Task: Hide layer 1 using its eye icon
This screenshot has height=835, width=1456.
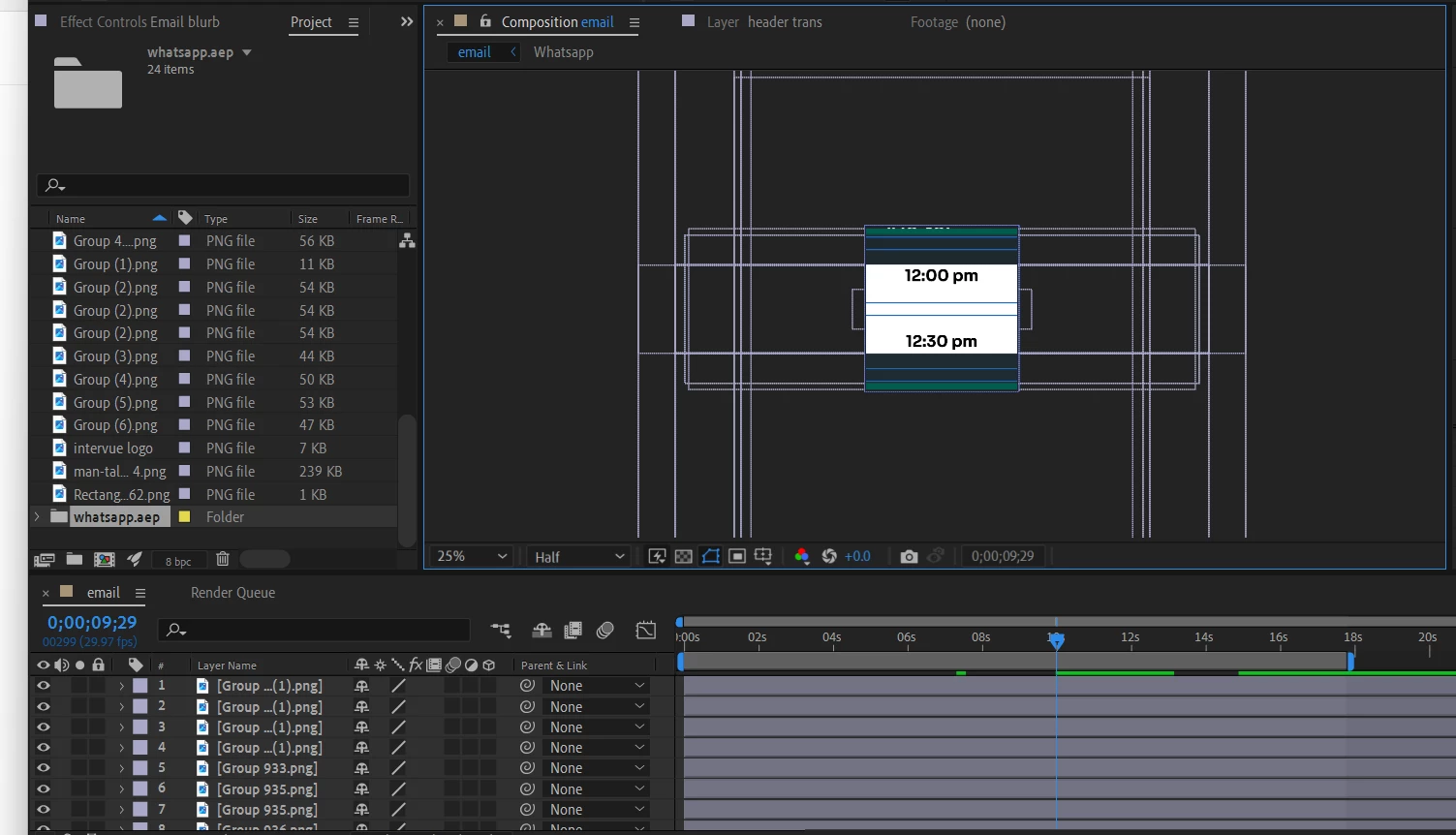Action: click(44, 686)
